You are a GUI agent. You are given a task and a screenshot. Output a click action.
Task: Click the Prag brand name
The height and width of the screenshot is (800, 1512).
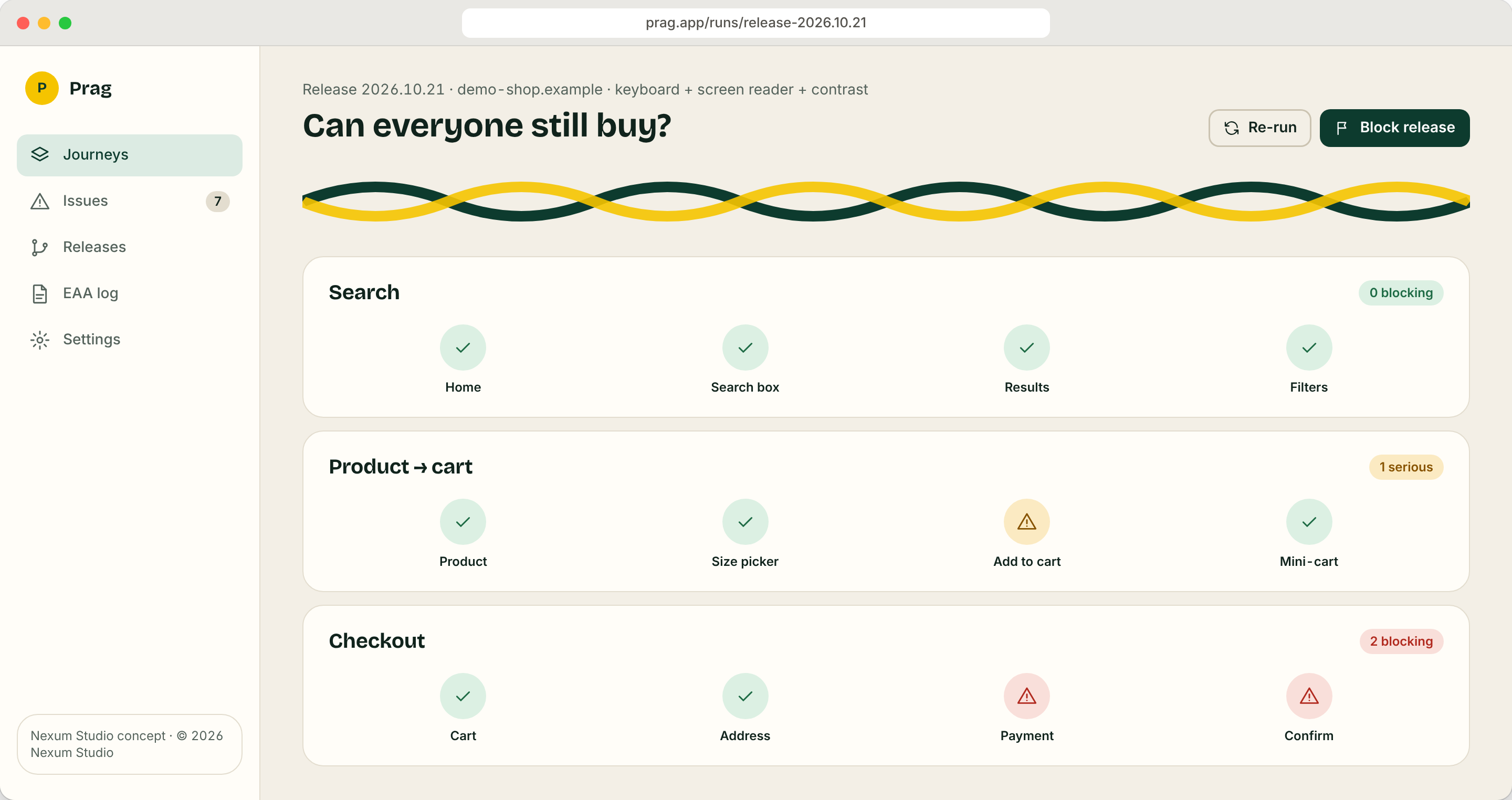point(90,88)
